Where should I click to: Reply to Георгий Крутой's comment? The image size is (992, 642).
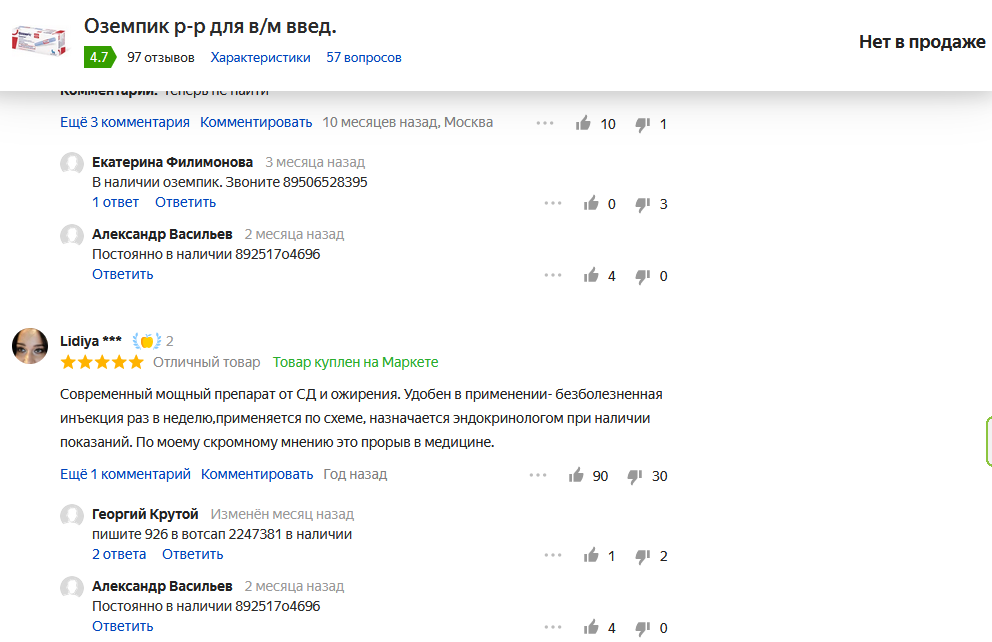point(192,554)
